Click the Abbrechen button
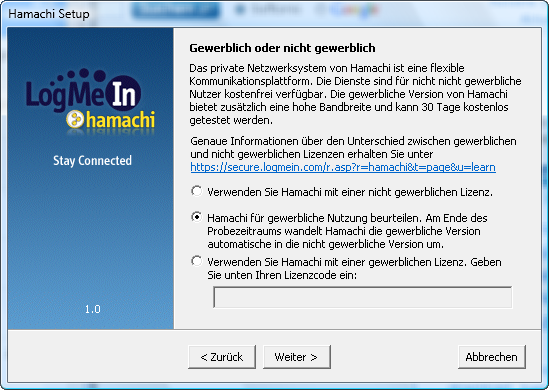The height and width of the screenshot is (390, 549). pyautogui.click(x=491, y=357)
